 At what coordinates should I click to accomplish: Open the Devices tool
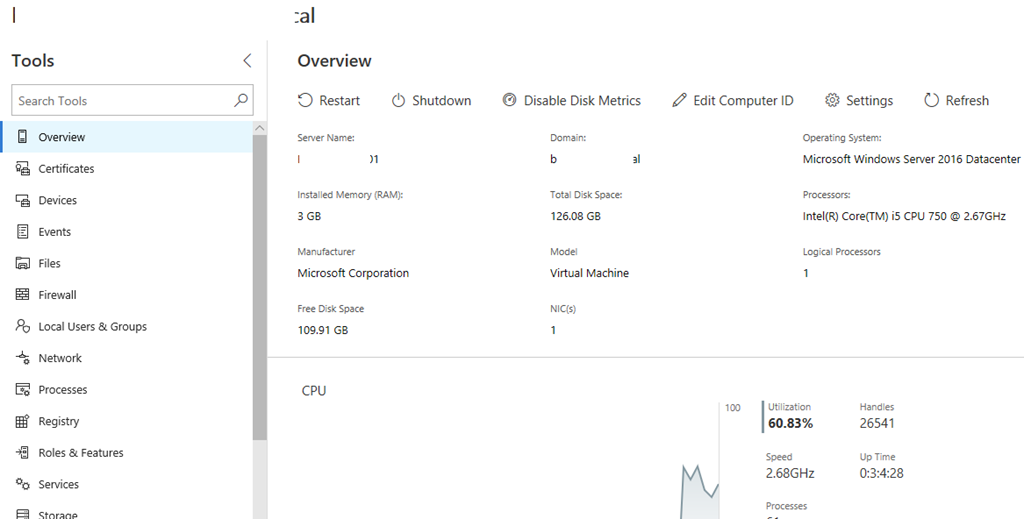(x=57, y=200)
